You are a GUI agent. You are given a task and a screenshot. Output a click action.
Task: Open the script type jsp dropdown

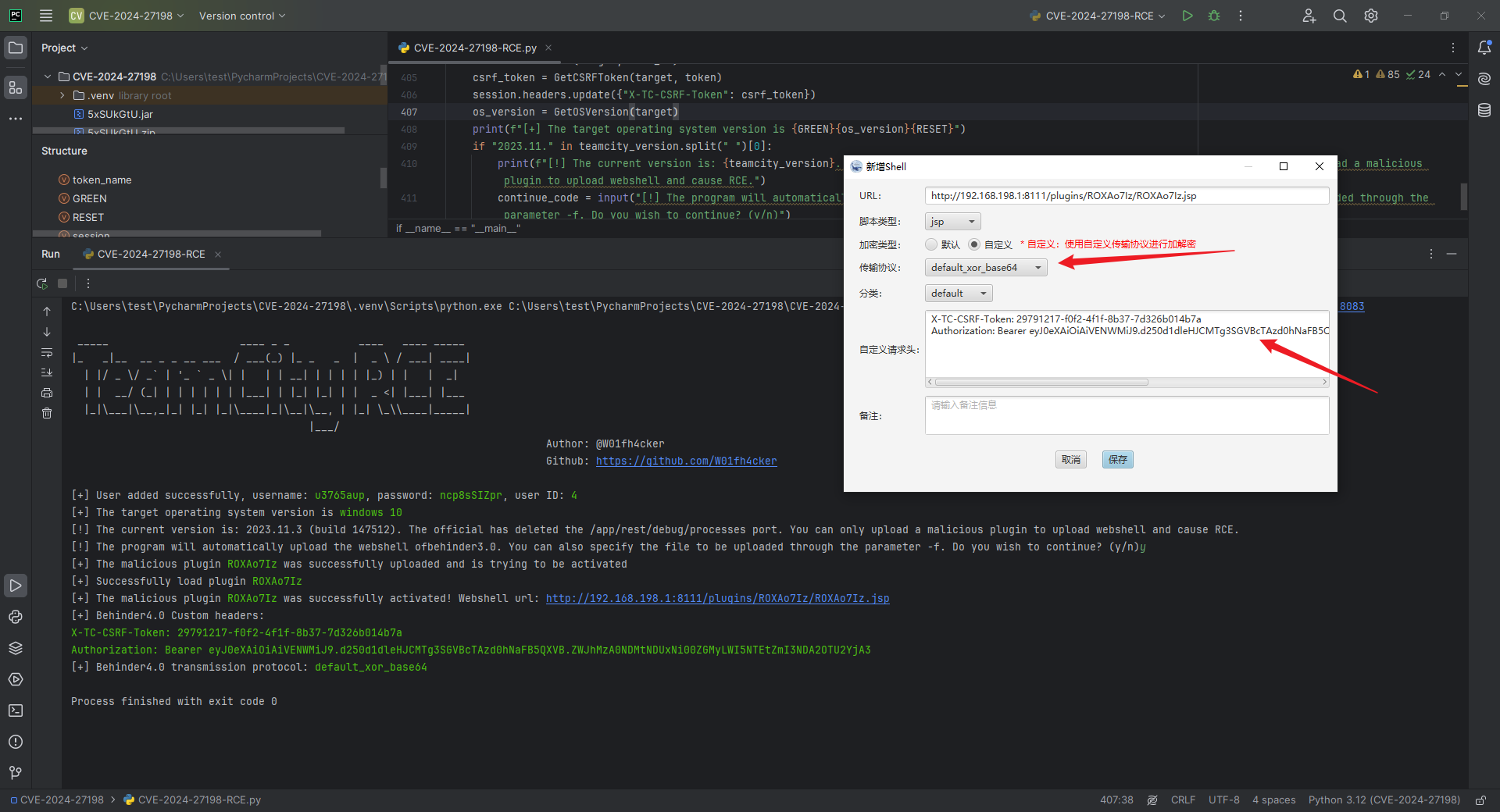pyautogui.click(x=953, y=222)
